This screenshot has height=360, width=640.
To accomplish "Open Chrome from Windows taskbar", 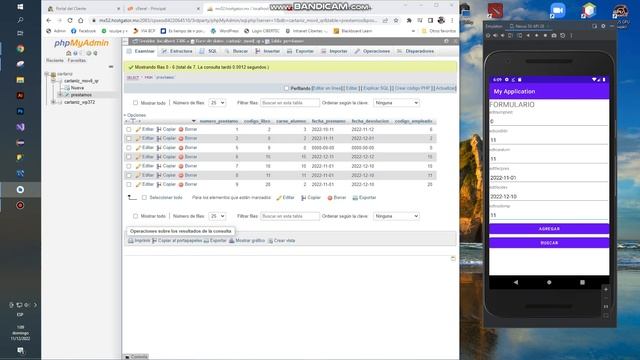I will (x=20, y=49).
